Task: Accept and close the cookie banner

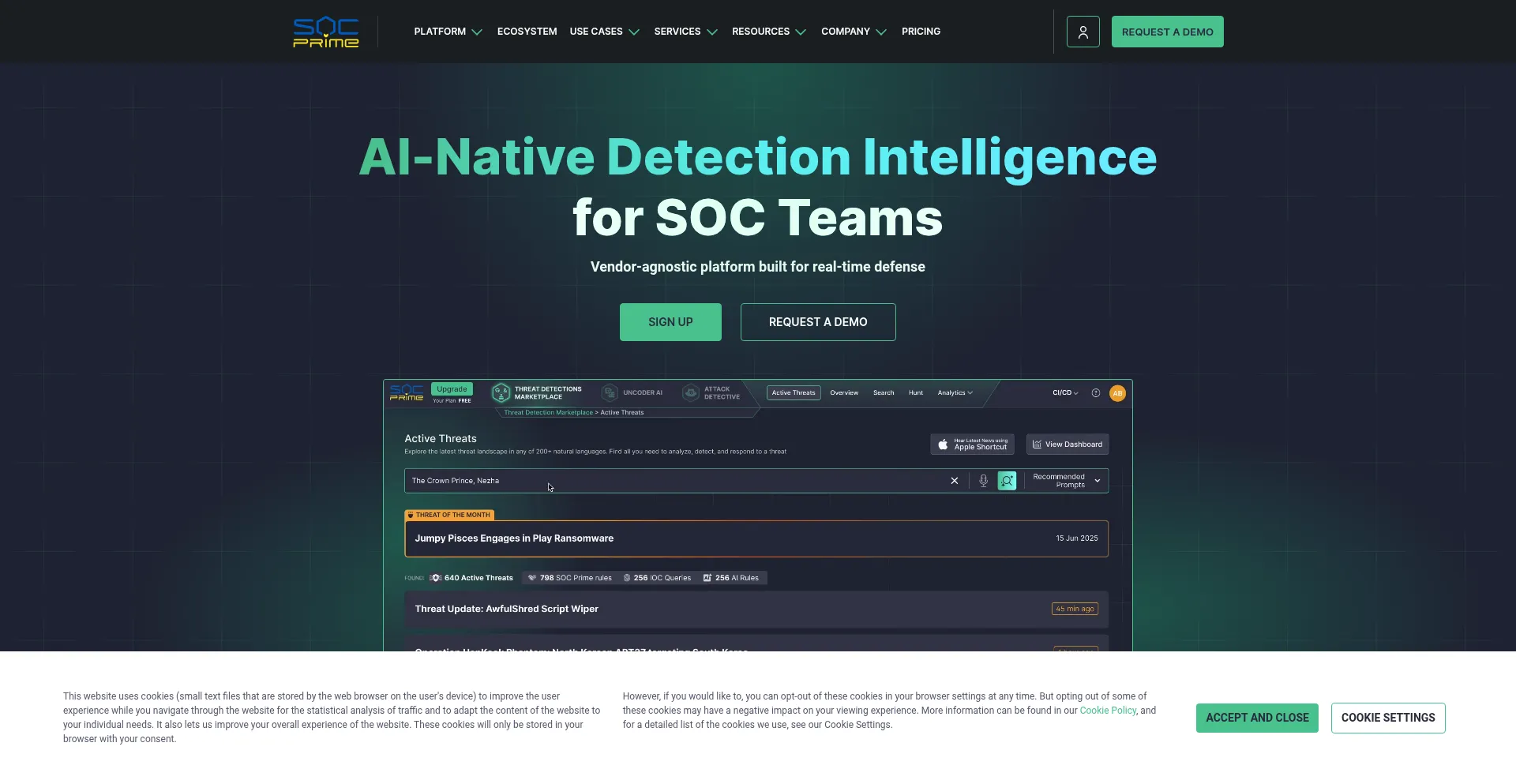Action: pyautogui.click(x=1256, y=718)
